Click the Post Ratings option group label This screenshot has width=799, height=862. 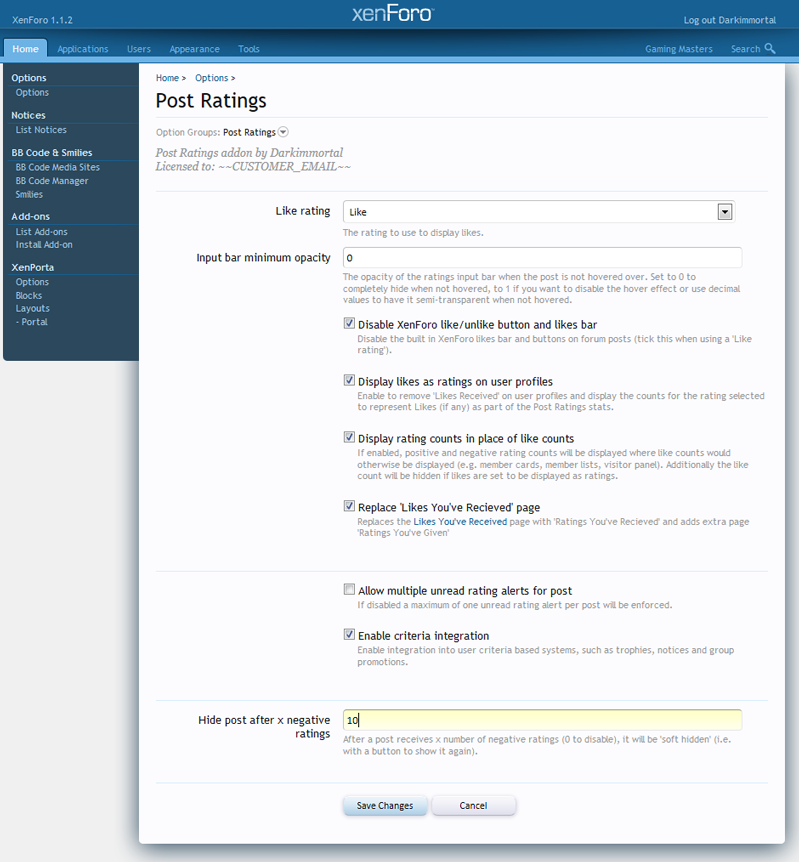click(249, 132)
